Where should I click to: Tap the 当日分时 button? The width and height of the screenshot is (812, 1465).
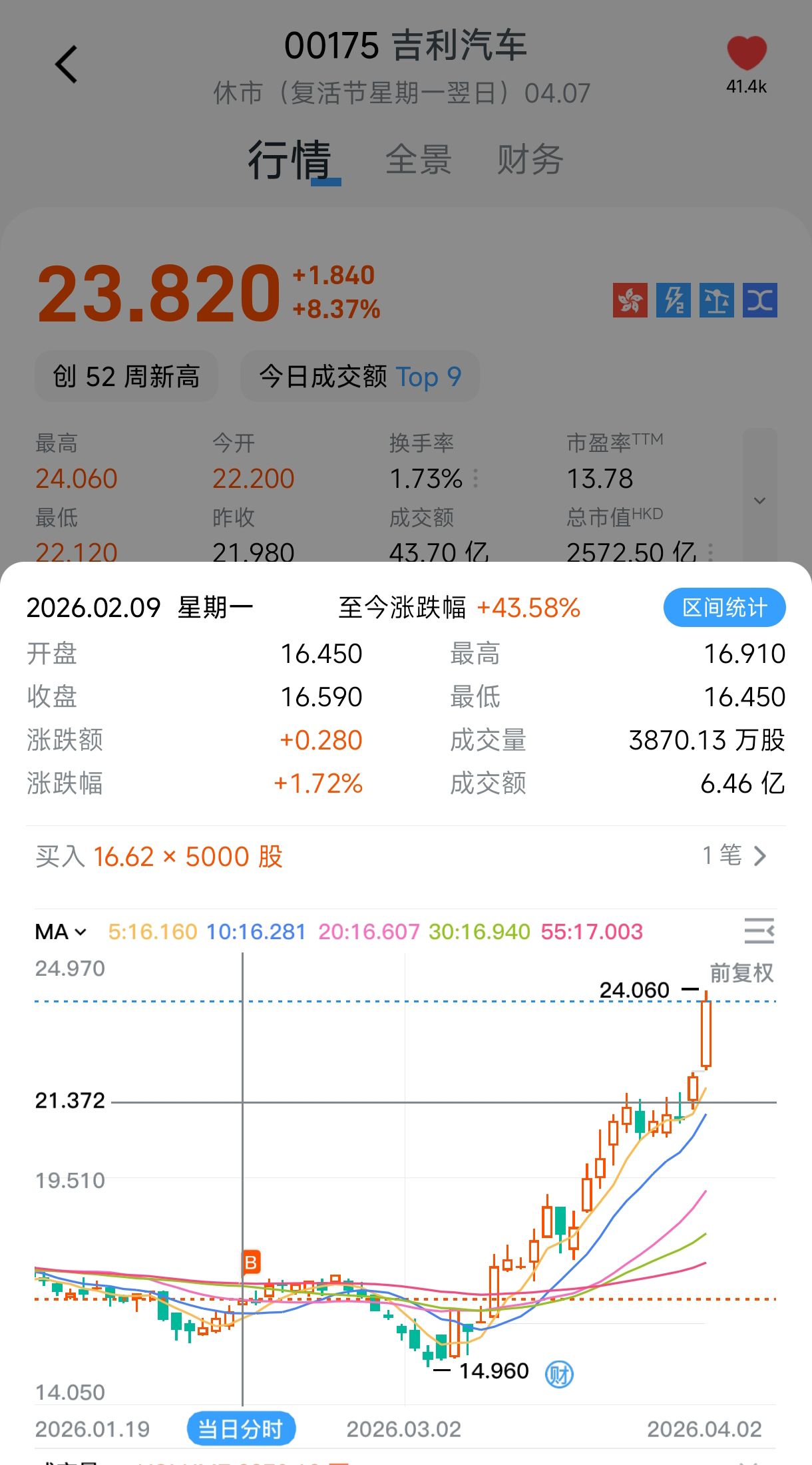click(x=241, y=1428)
